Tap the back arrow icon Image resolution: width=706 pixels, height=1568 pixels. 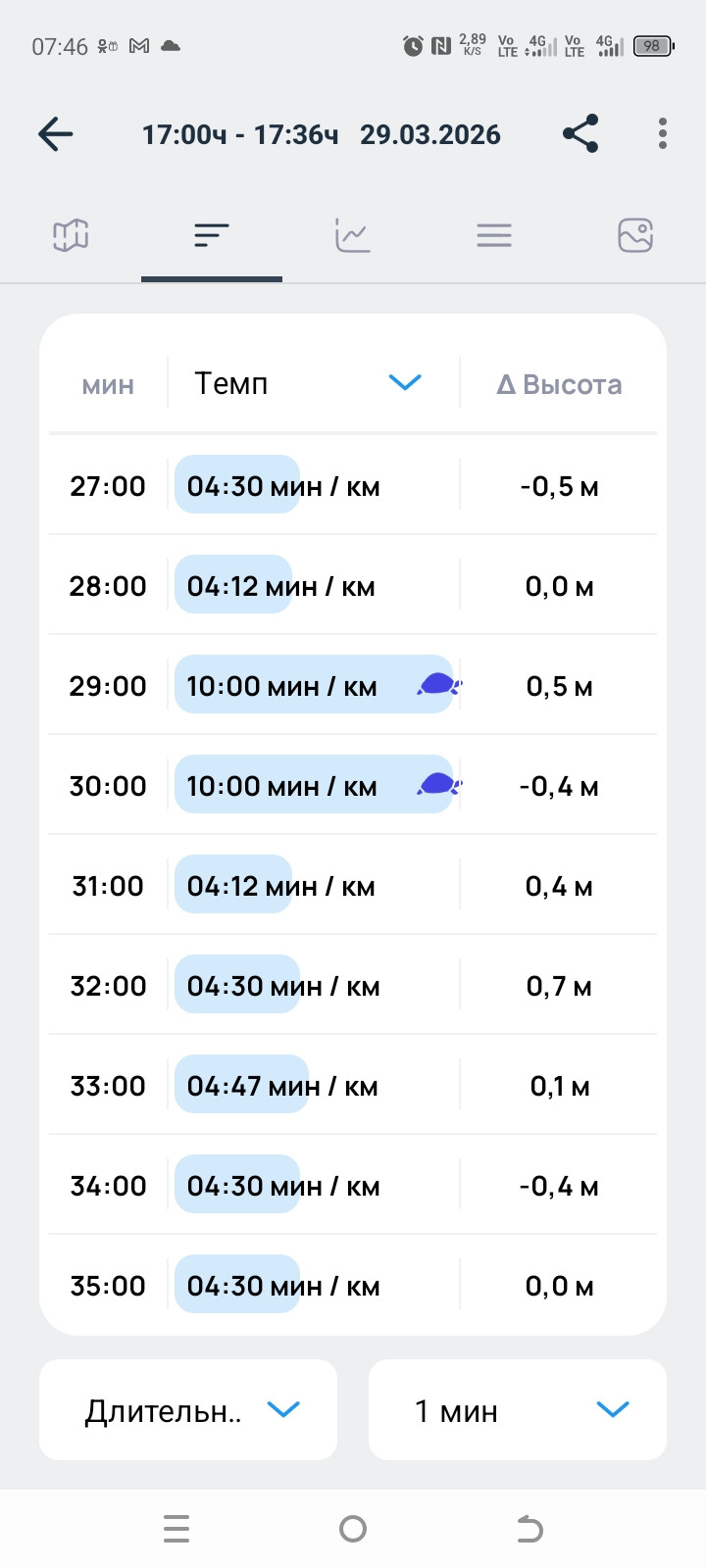coord(56,134)
